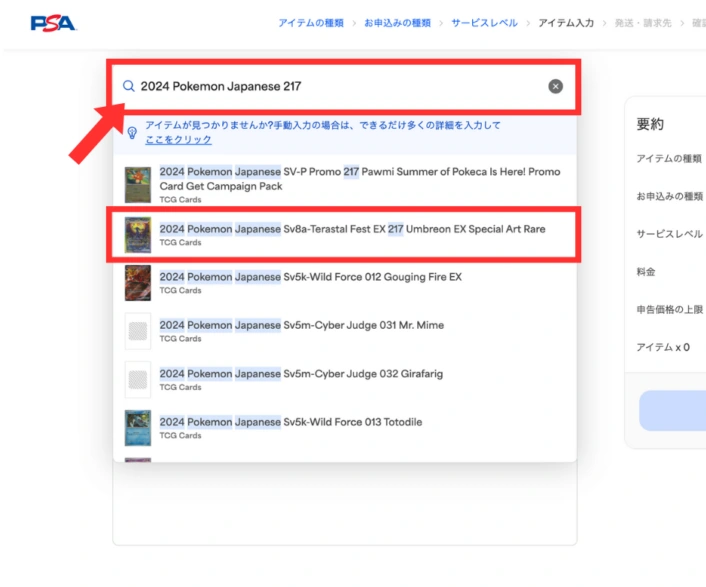The height and width of the screenshot is (587, 706).
Task: Select Sv5k-Wild Force 013 Totodile result
Action: pyautogui.click(x=344, y=428)
